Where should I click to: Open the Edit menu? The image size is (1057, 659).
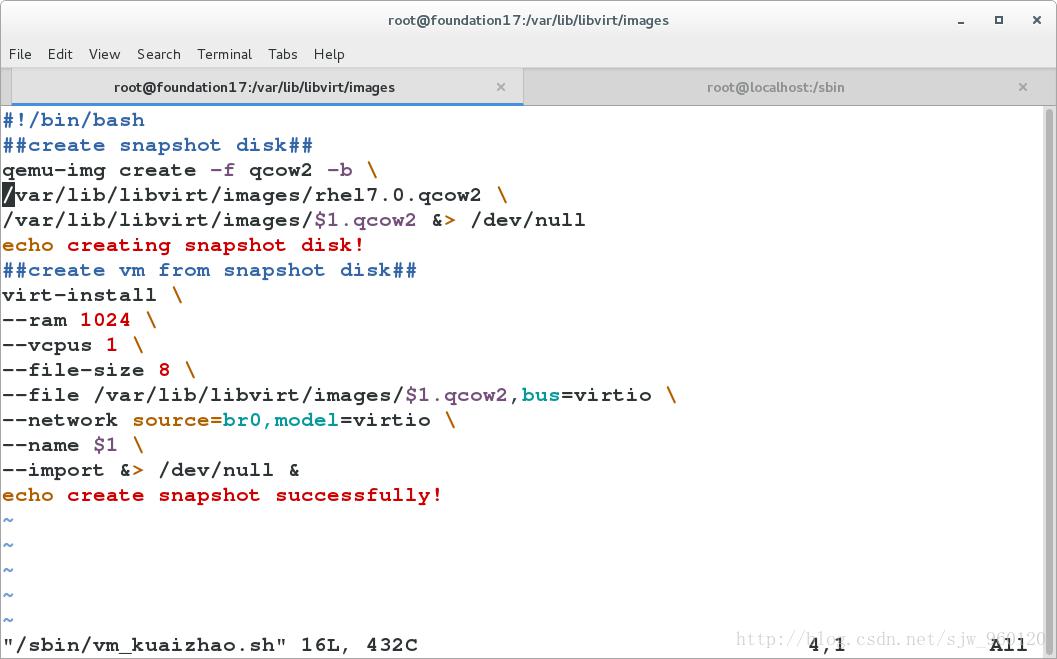60,54
